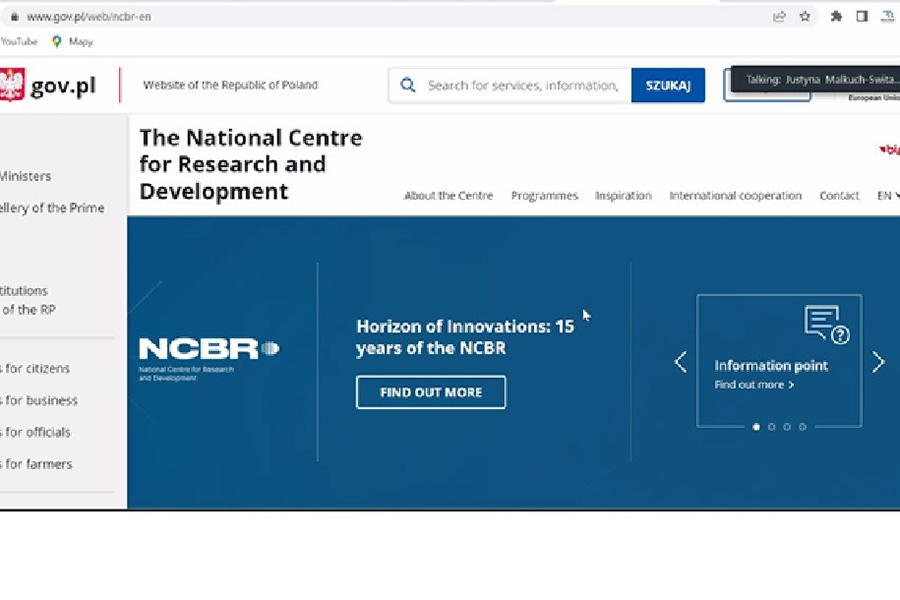Click the NCBR logo in banner
Screen dimensions: 900x600
click(x=208, y=358)
